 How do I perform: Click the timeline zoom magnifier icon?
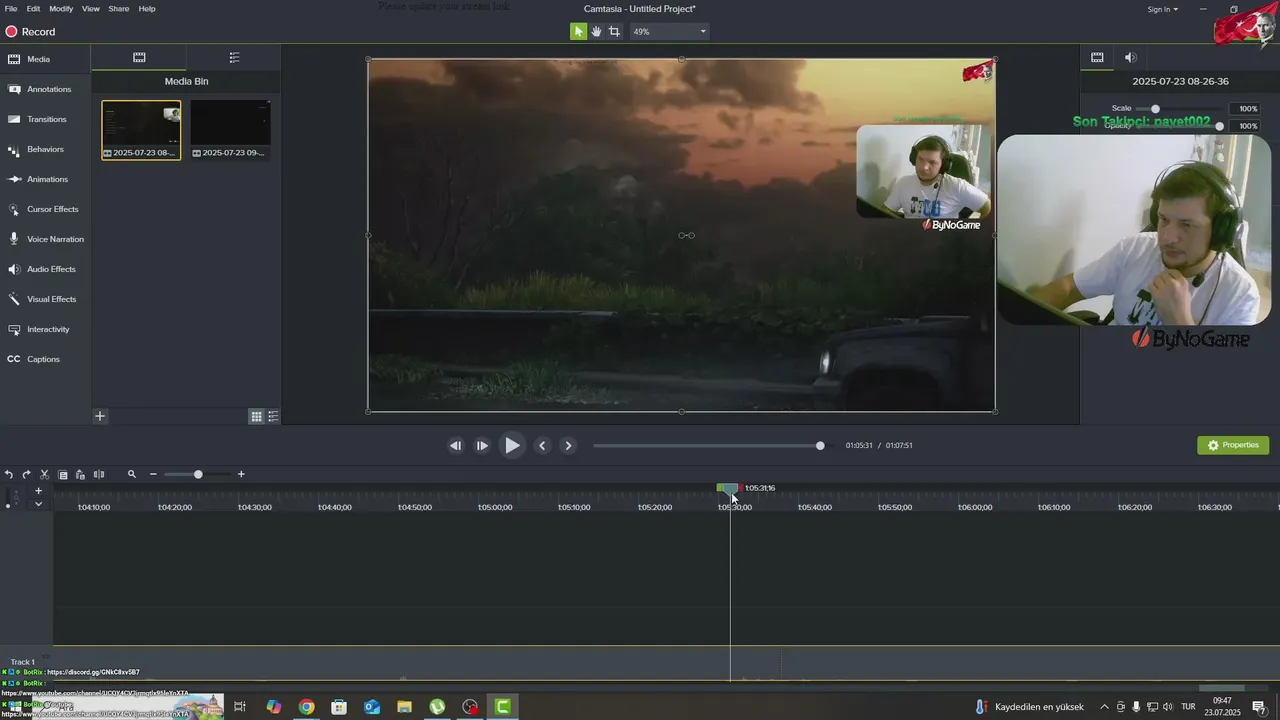tap(131, 475)
